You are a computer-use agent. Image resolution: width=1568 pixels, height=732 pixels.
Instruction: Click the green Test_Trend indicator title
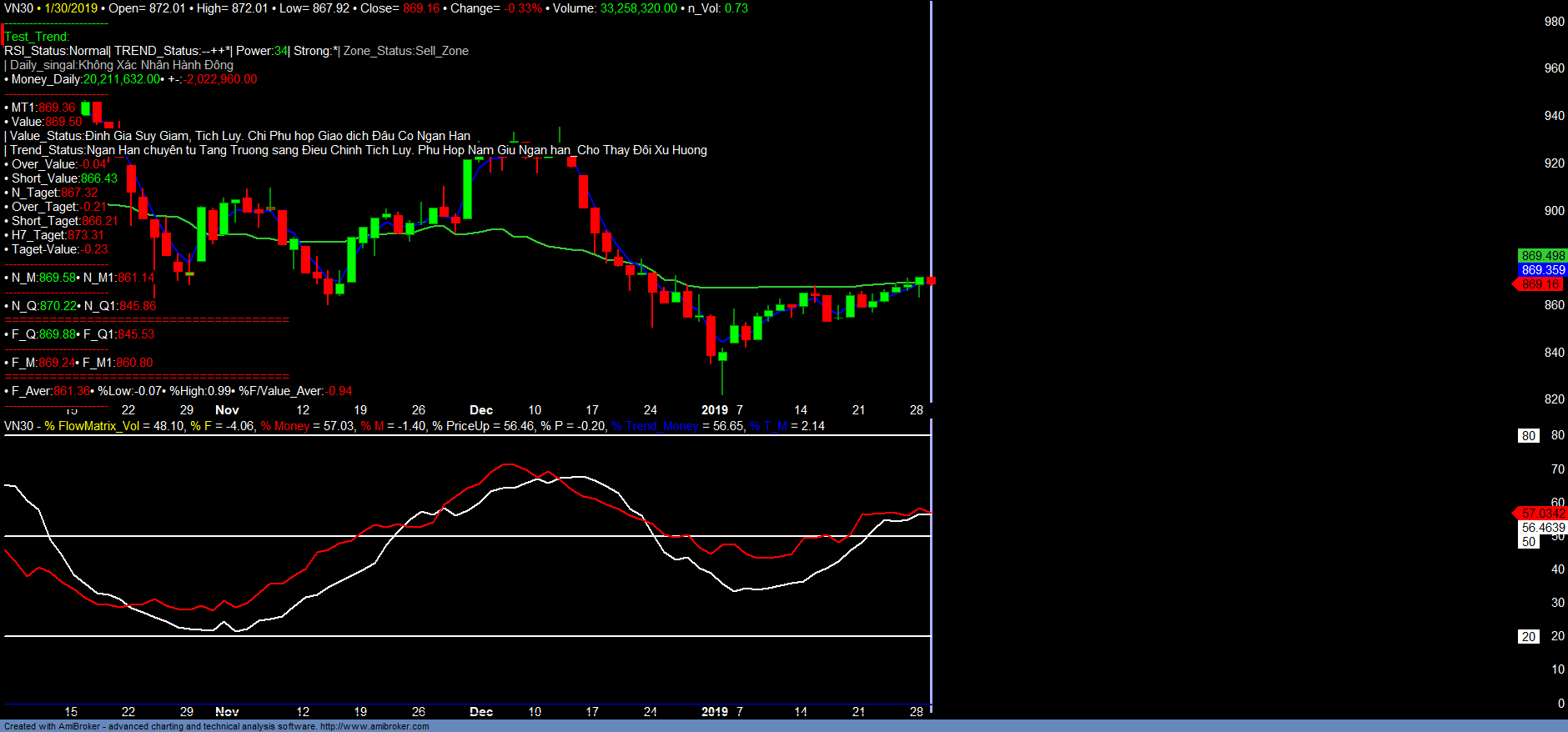point(37,37)
